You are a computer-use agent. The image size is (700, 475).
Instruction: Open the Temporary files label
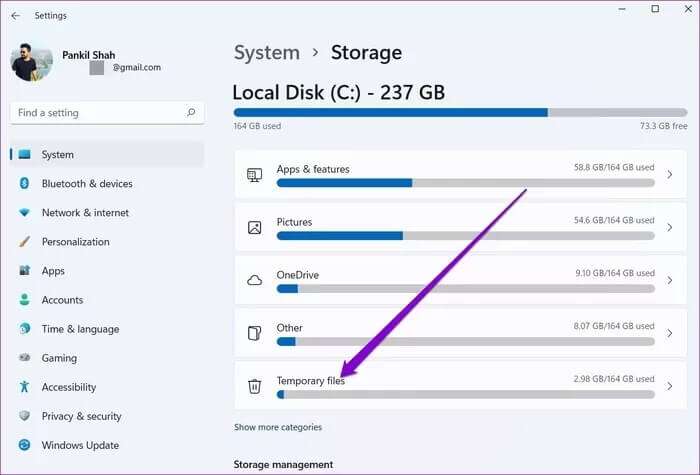click(x=311, y=381)
